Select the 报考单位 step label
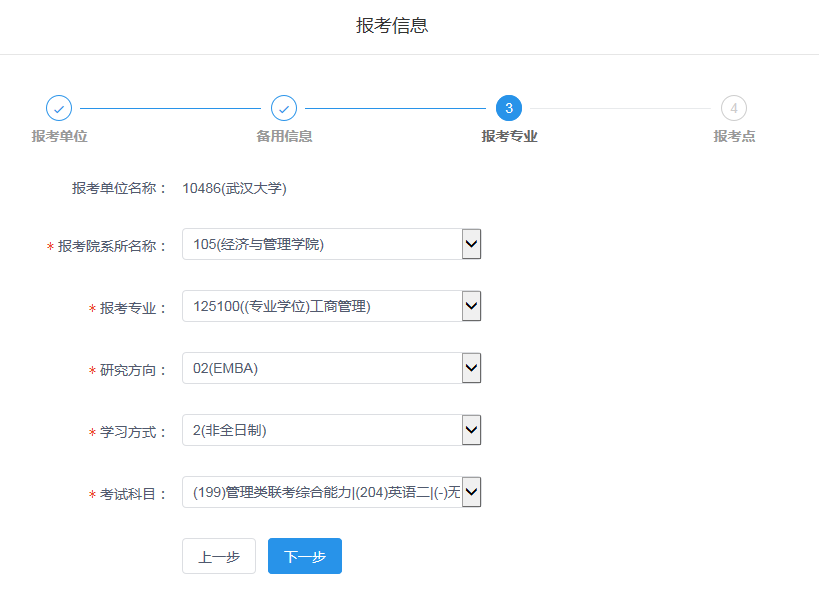819x602 pixels. 59,136
